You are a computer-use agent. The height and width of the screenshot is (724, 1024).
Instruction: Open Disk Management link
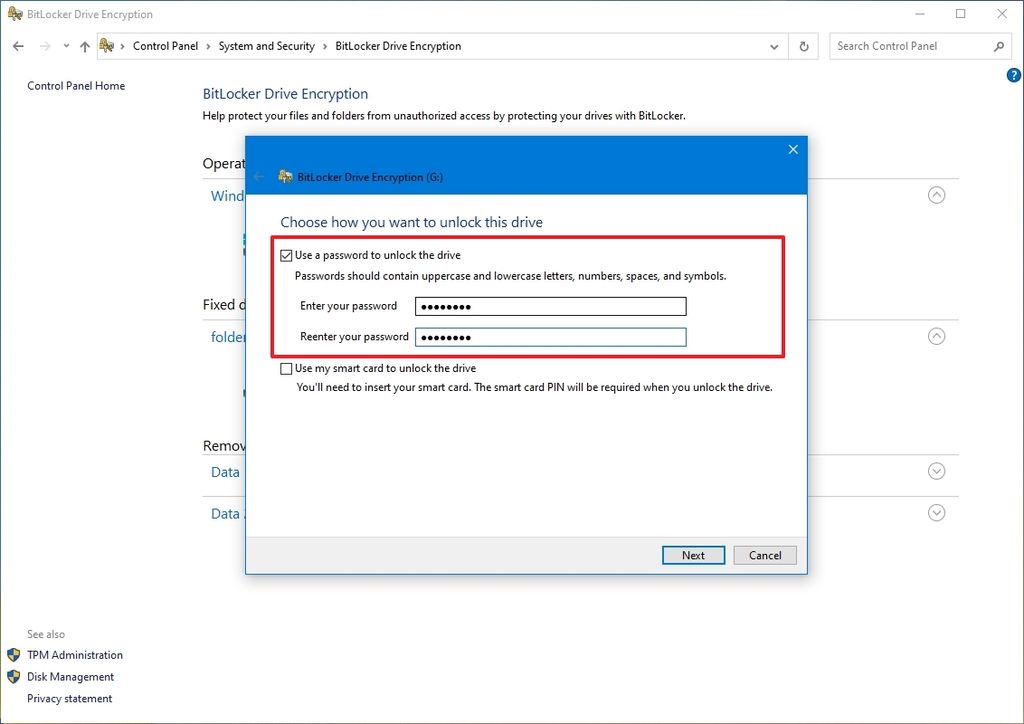coord(71,677)
